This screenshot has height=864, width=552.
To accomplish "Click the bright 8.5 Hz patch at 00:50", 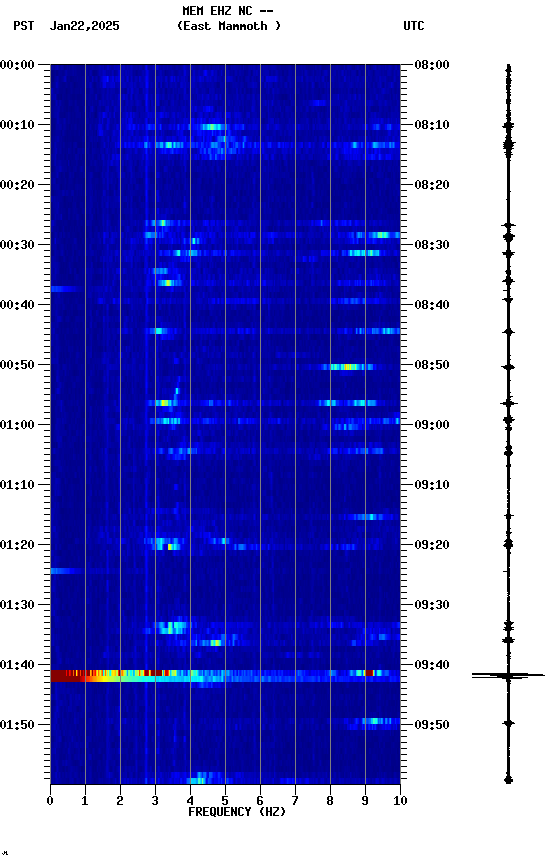I will [347, 367].
